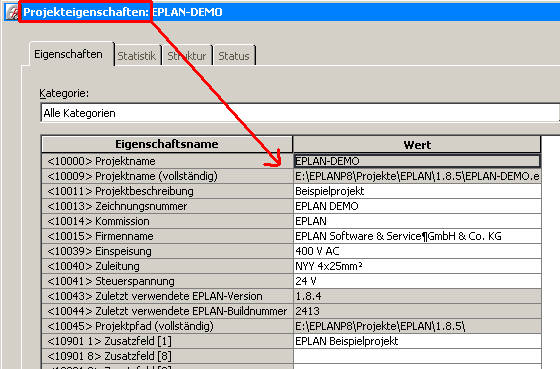Screen dimensions: 560x369
Task: Switch to the Statistik tab
Action: pyautogui.click(x=137, y=56)
